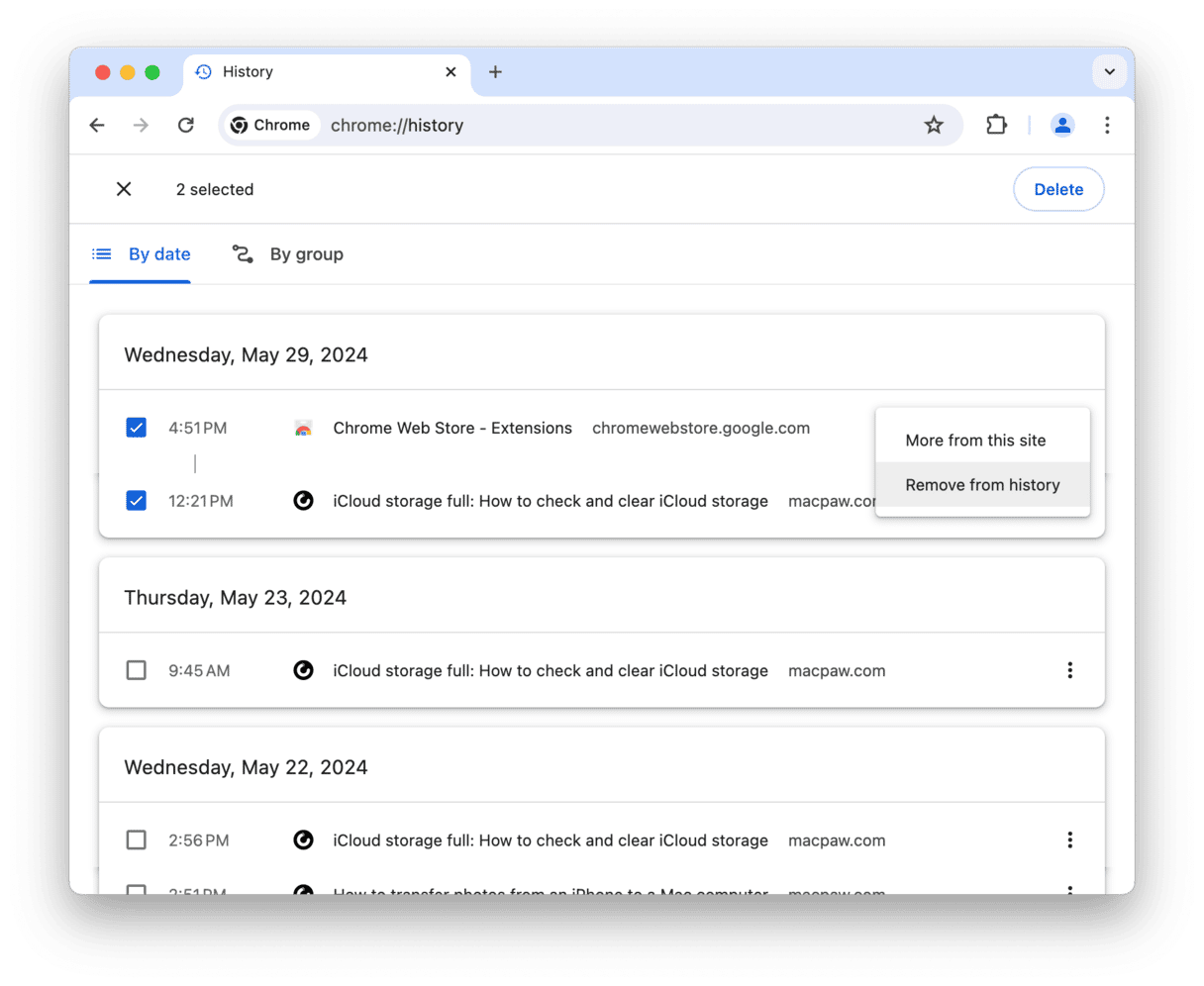This screenshot has width=1204, height=986.
Task: Switch to the By group tab
Action: tap(288, 254)
